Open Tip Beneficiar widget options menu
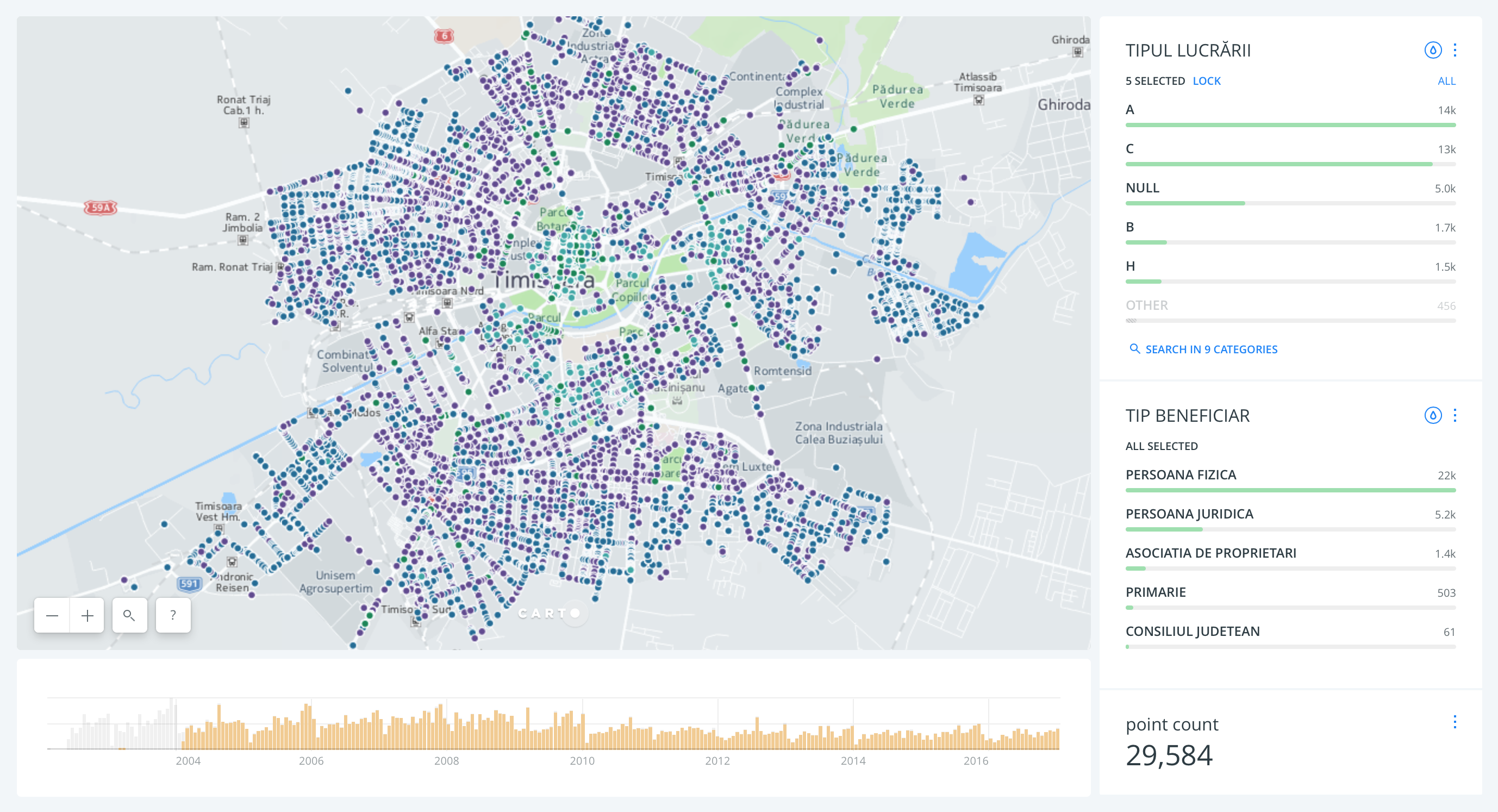This screenshot has width=1498, height=812. pos(1455,415)
